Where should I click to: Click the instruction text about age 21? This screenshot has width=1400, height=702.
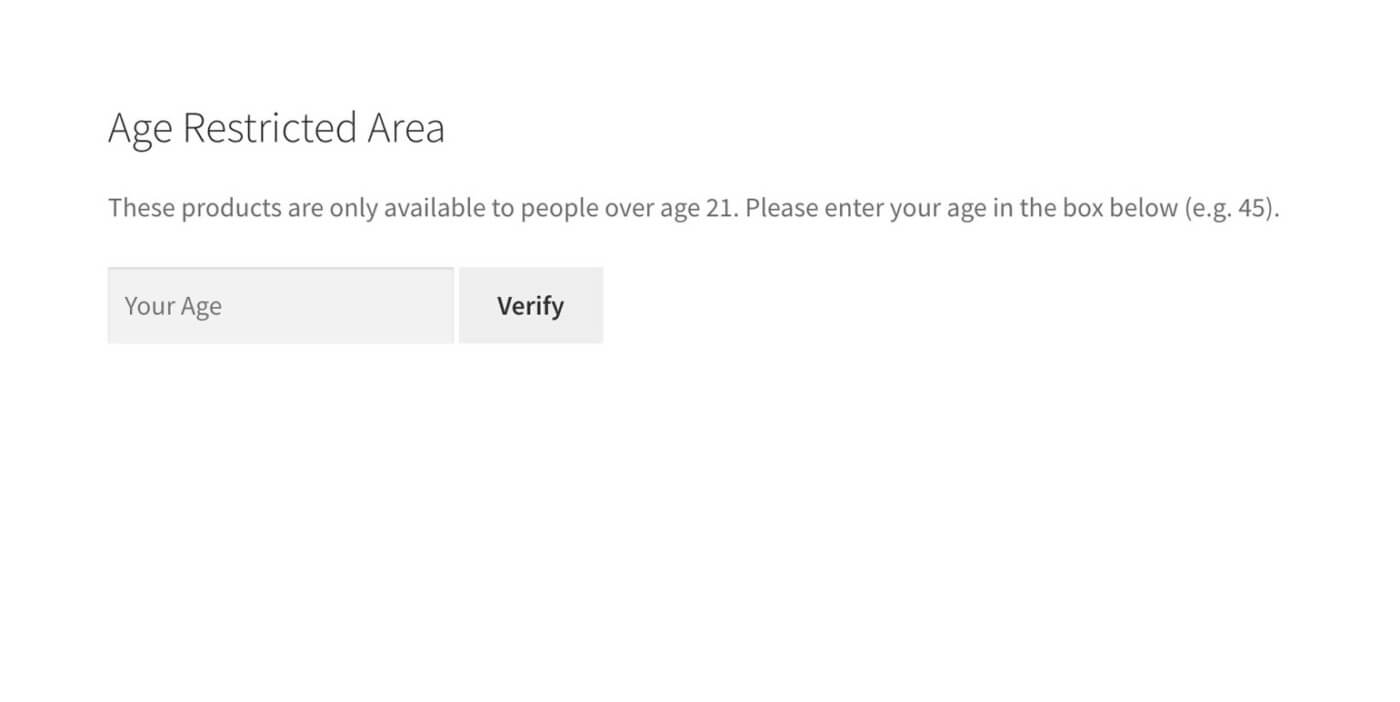point(600,207)
